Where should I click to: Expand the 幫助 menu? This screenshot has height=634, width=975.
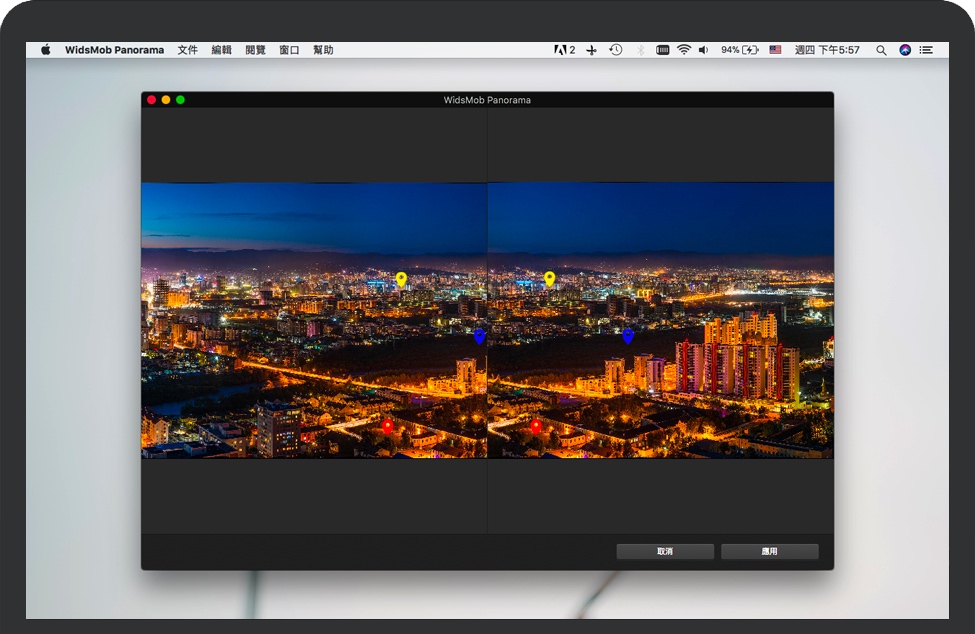pos(323,50)
